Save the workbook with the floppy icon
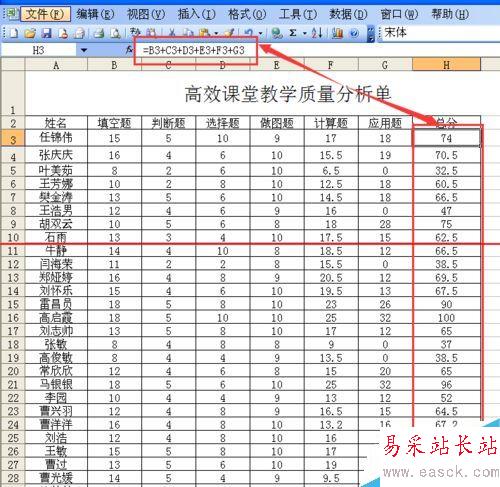Viewport: 500px width, 487px height. (x=47, y=33)
